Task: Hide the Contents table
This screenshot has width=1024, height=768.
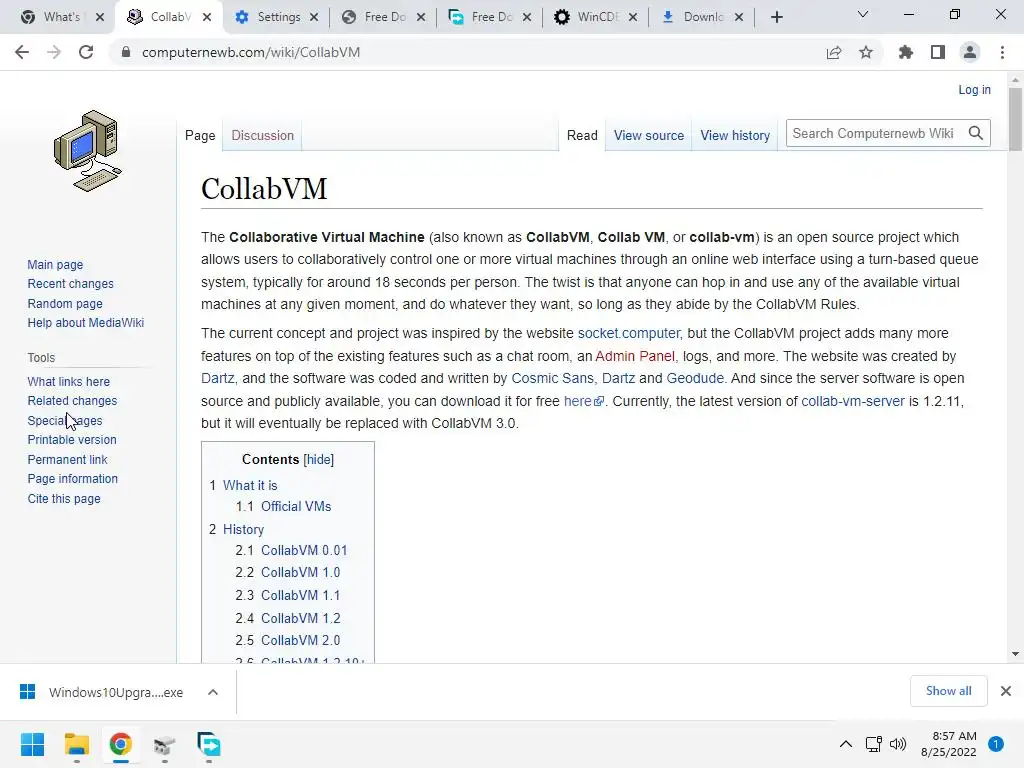Action: (x=319, y=459)
